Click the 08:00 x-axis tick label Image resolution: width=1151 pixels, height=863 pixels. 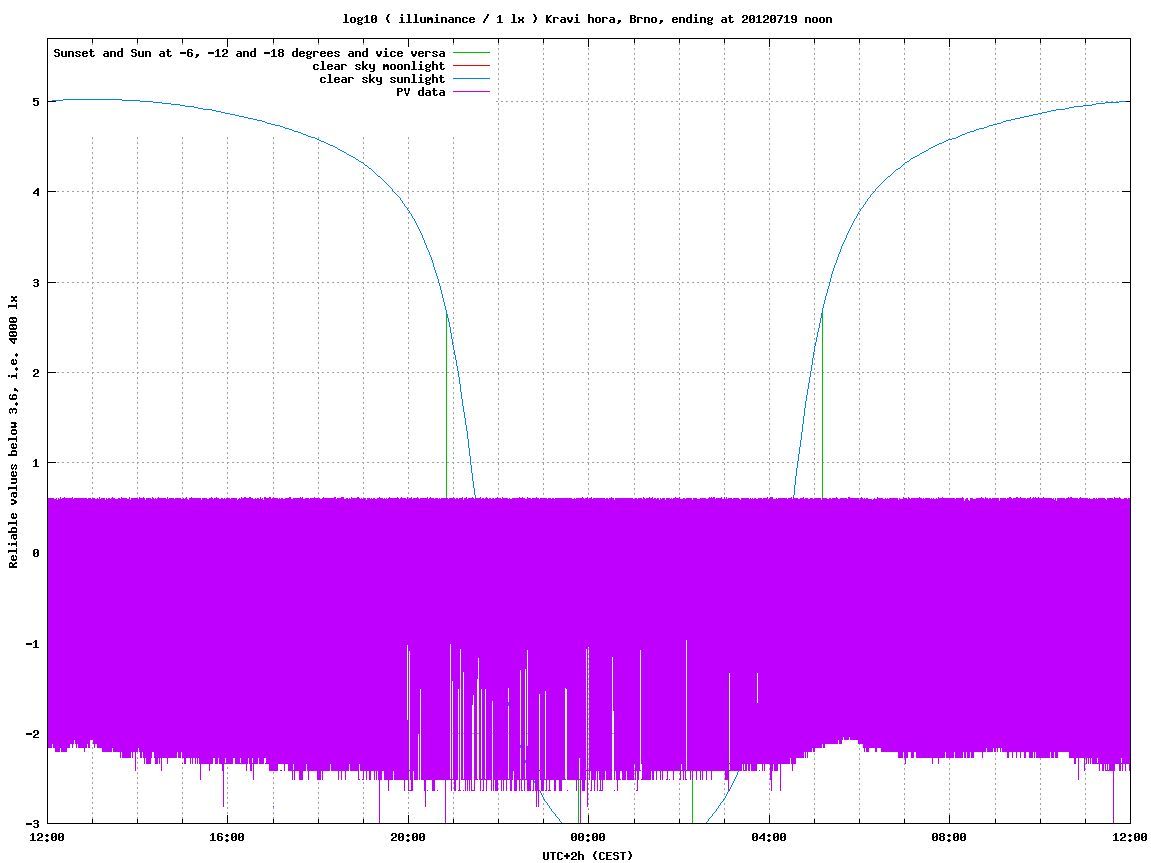click(x=950, y=837)
